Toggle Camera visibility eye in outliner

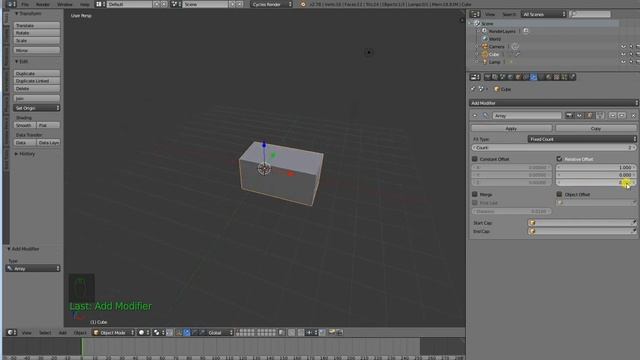coord(623,47)
